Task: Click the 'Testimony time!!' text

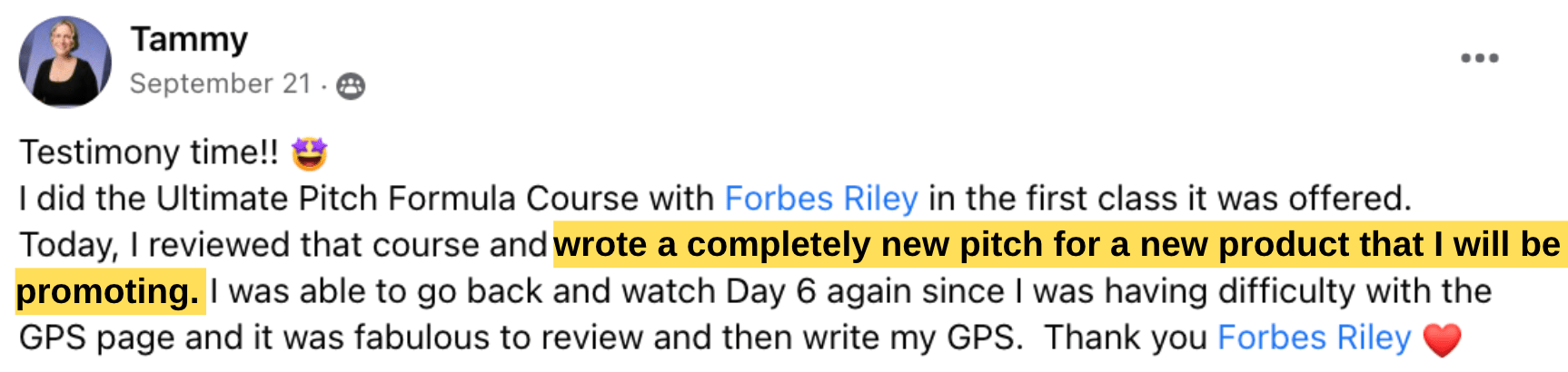Action: [149, 152]
